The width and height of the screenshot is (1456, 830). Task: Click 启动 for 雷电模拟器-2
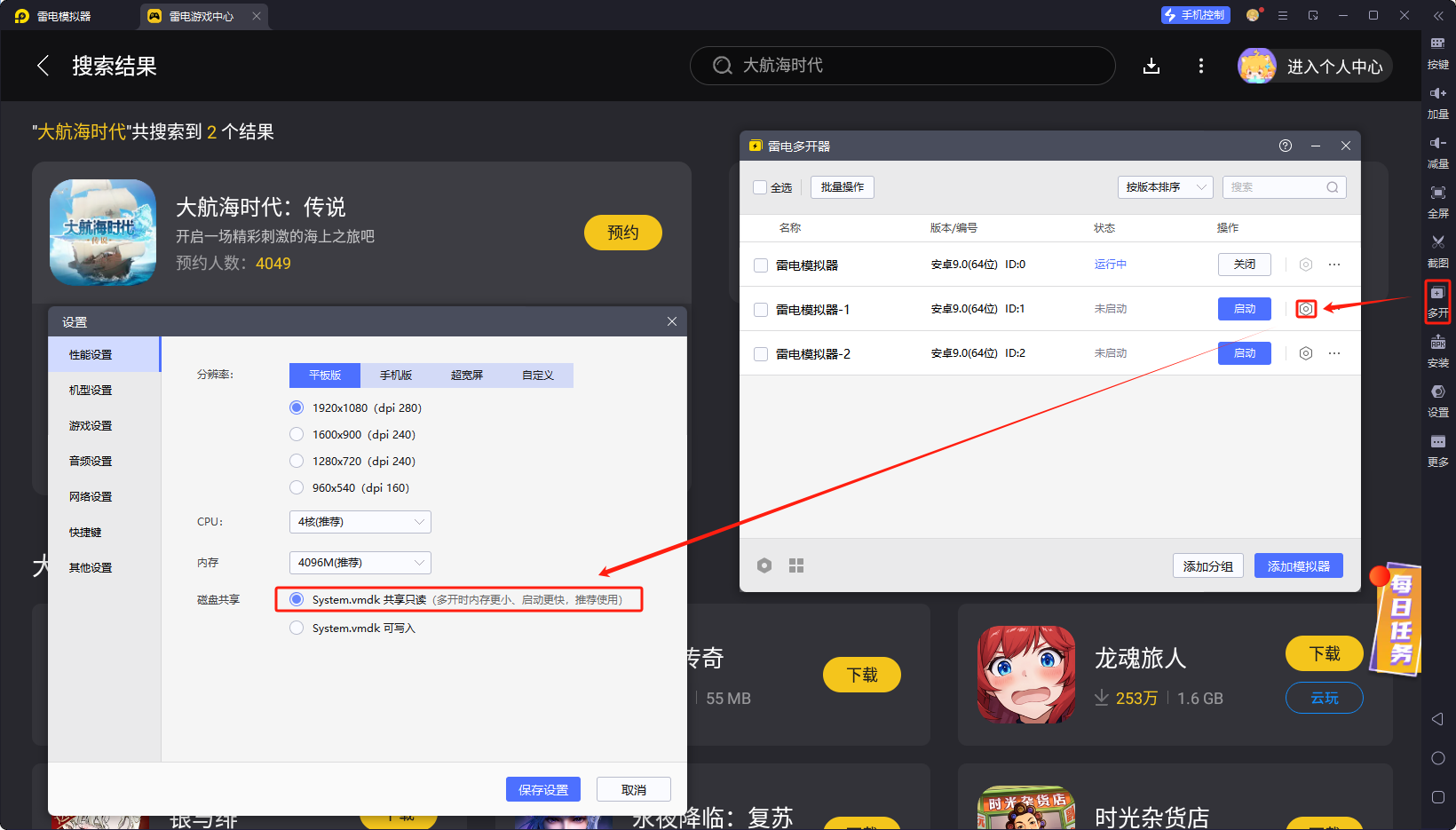tap(1245, 353)
